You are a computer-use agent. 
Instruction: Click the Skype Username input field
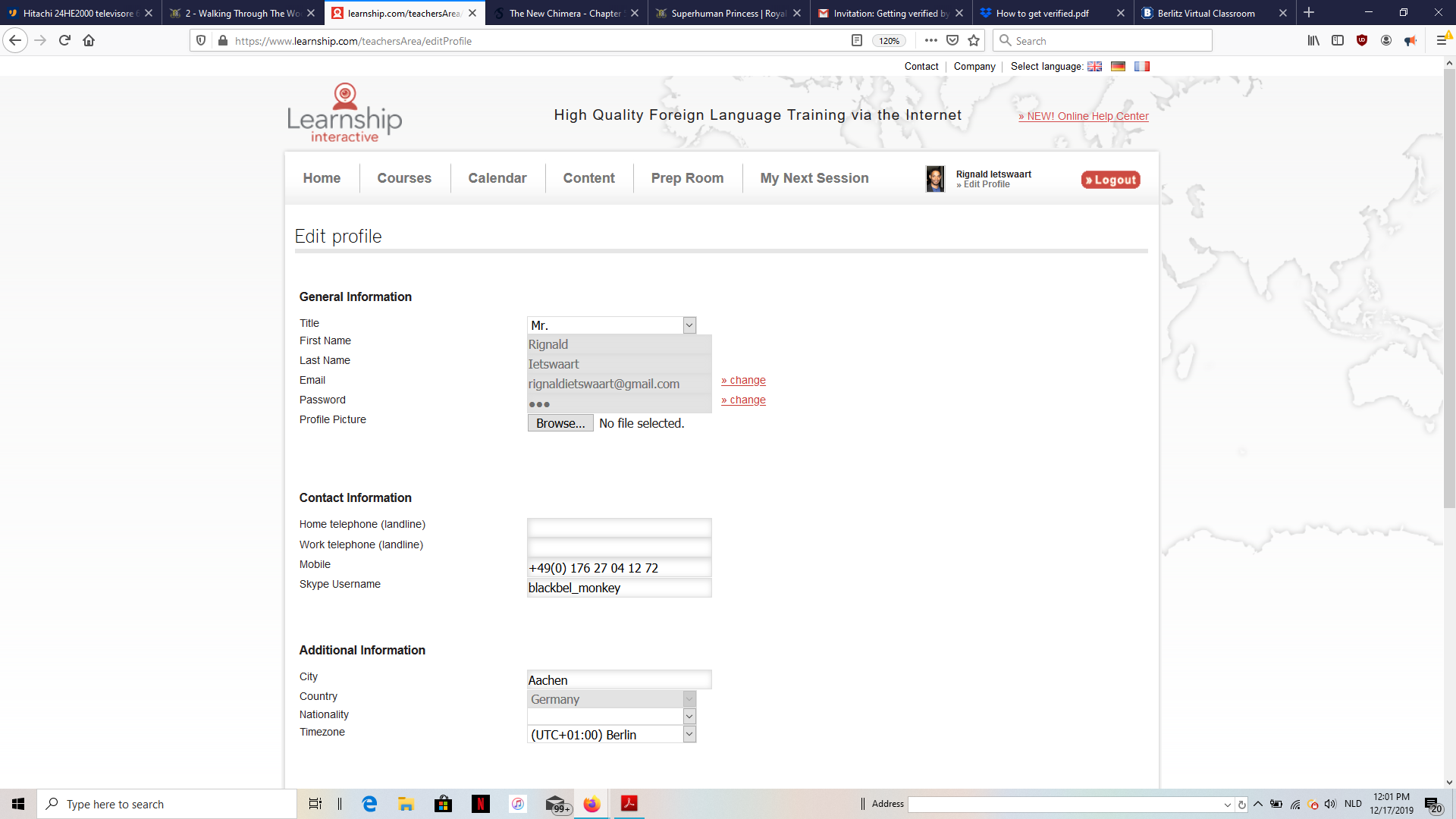tap(619, 588)
